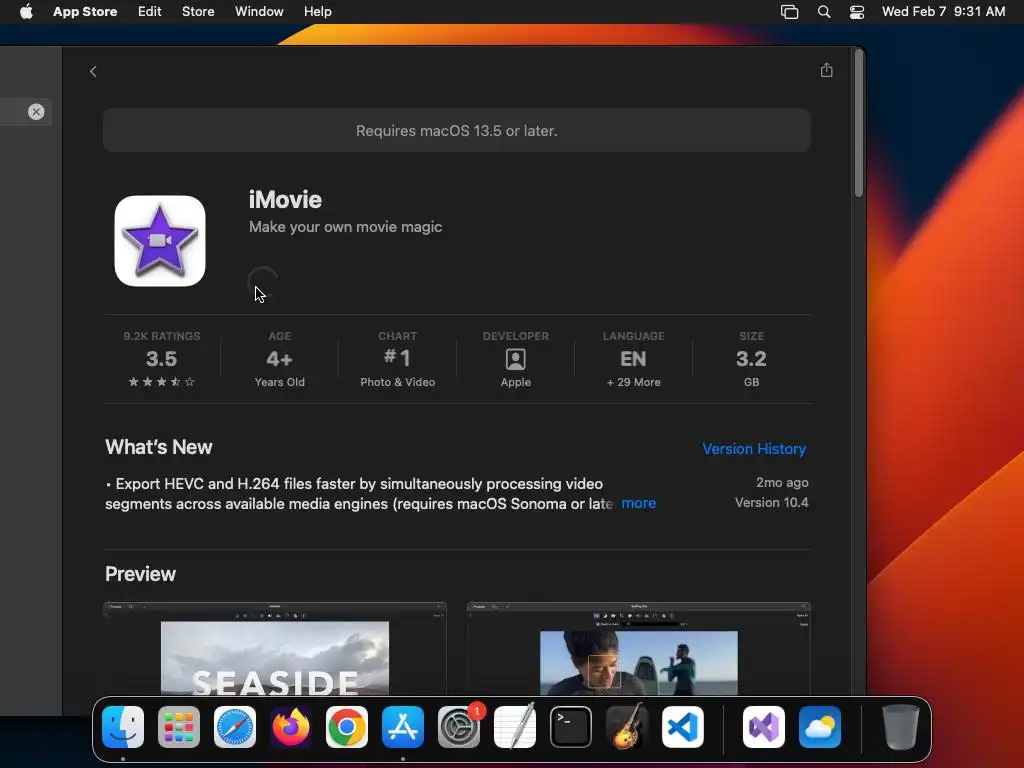Click the date and time in menu bar
1024x768 pixels.
(x=943, y=11)
